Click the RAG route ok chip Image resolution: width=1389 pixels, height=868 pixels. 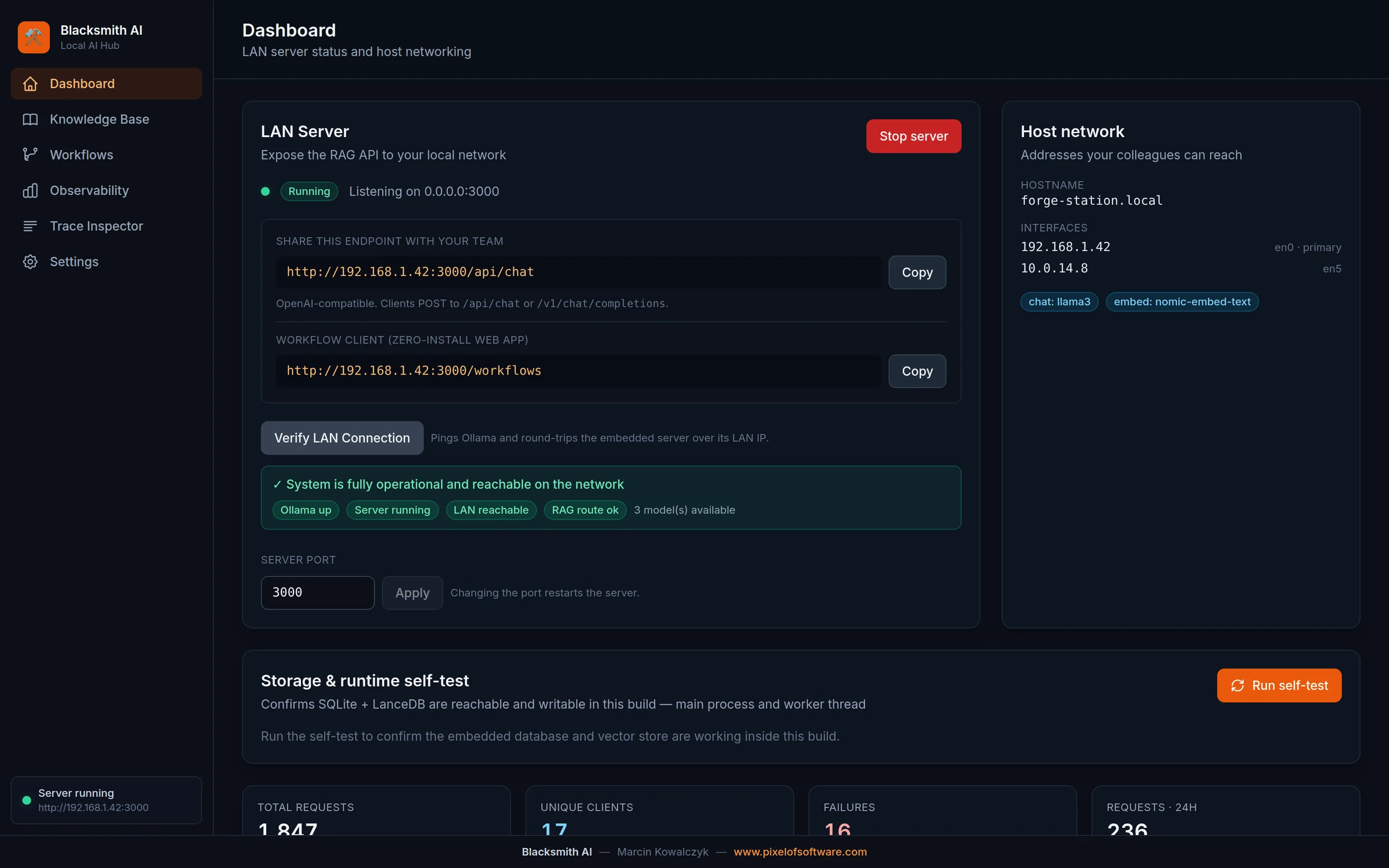pyautogui.click(x=585, y=510)
